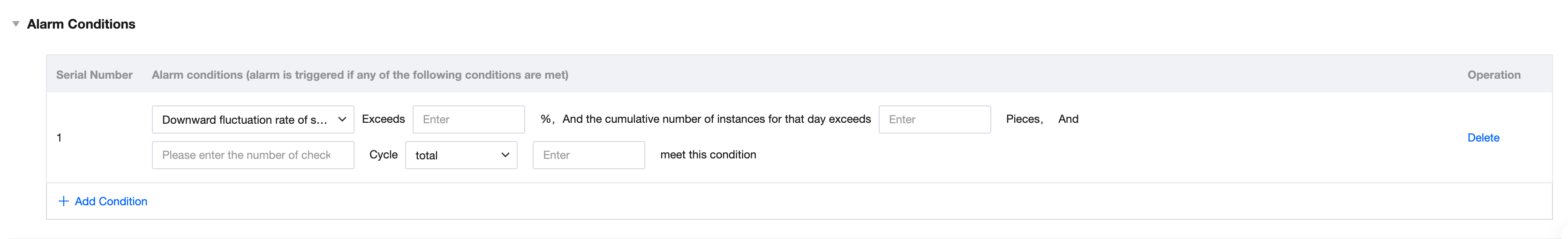This screenshot has height=239, width=1568.
Task: Select serial number 1 row cell
Action: click(59, 137)
